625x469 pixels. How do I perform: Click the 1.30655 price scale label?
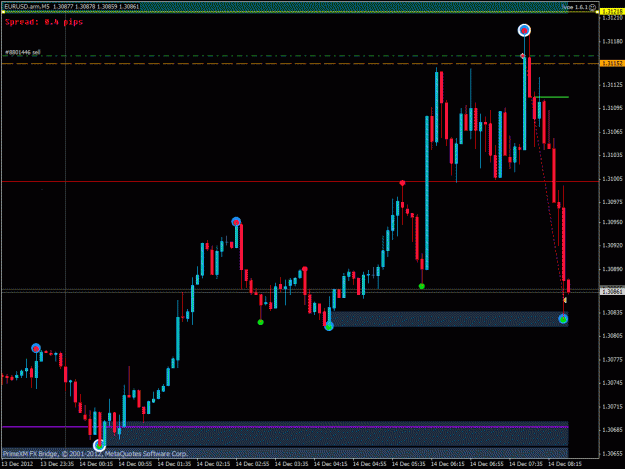point(613,453)
